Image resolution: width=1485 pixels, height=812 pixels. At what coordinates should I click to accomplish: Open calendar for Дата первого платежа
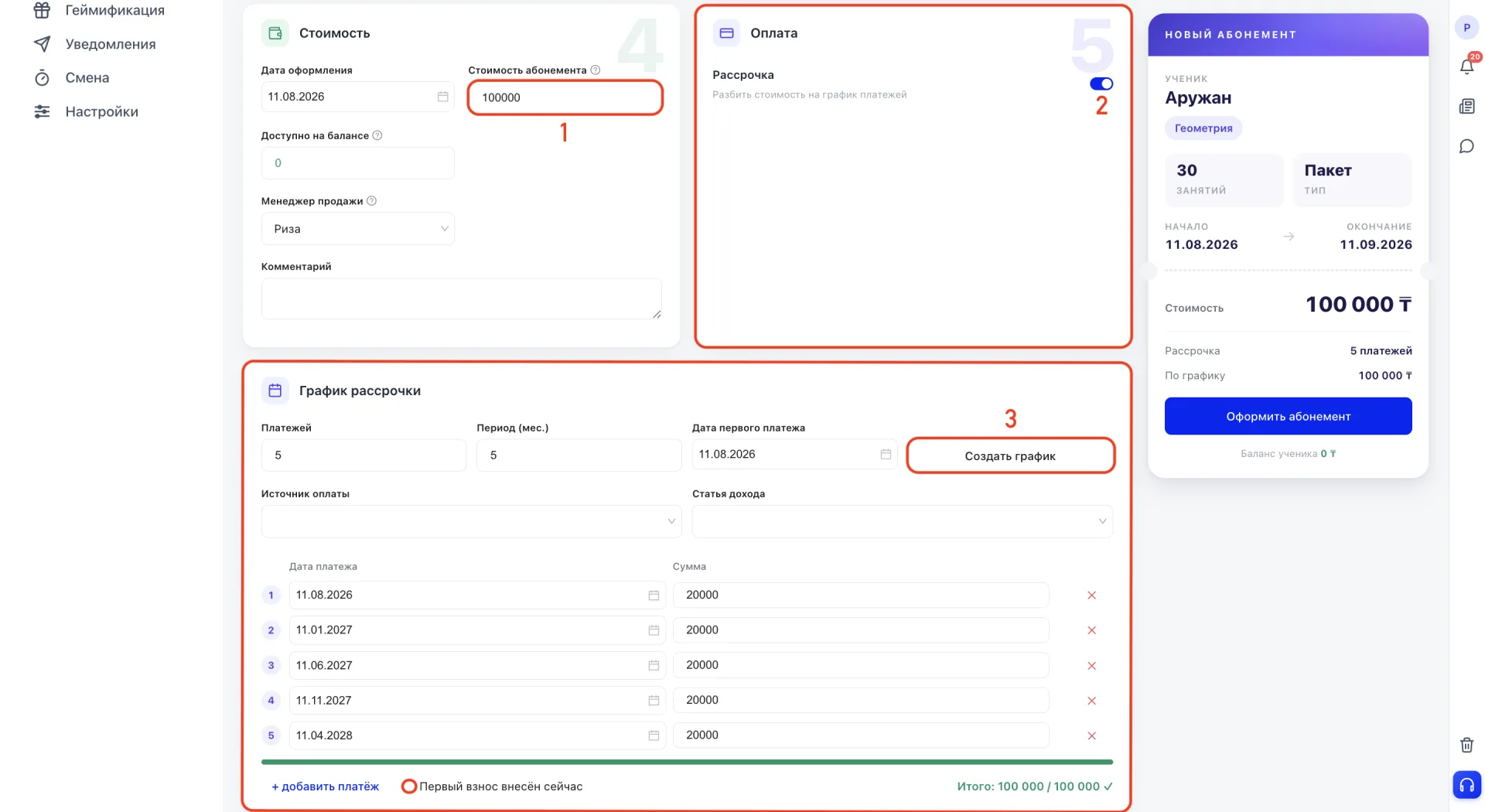886,454
